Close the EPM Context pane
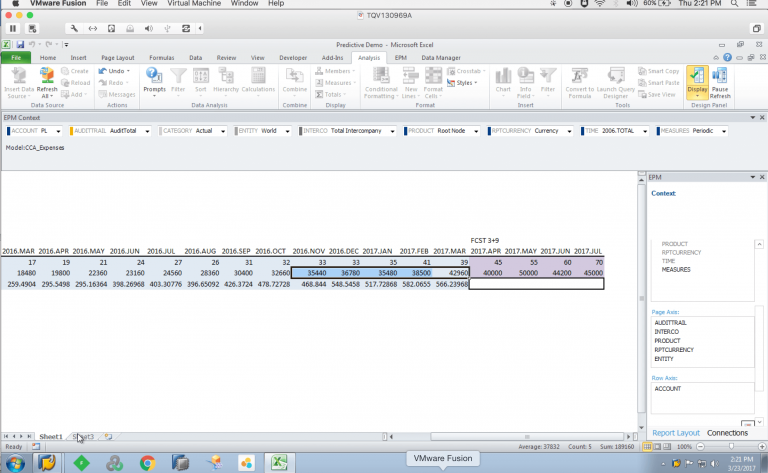Image resolution: width=768 pixels, height=473 pixels. [762, 118]
